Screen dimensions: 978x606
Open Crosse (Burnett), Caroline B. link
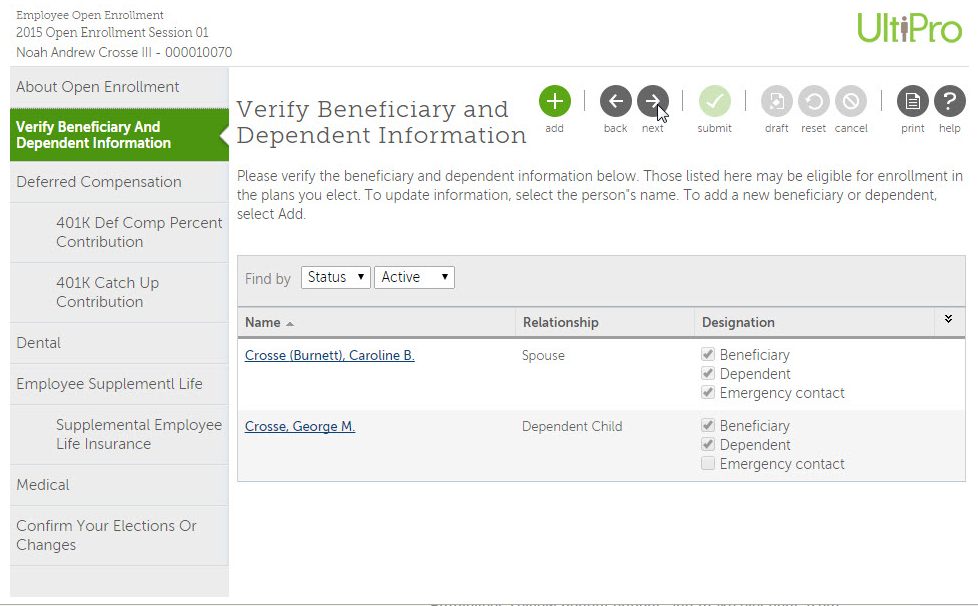(x=329, y=356)
